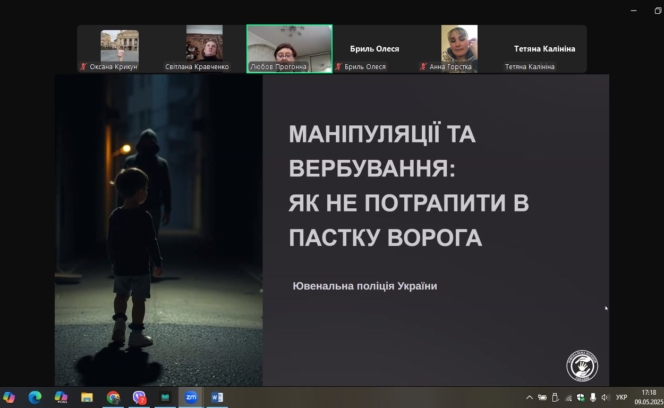The image size is (664, 408).
Task: Open Microsoft Edge from the taskbar
Action: click(x=35, y=397)
